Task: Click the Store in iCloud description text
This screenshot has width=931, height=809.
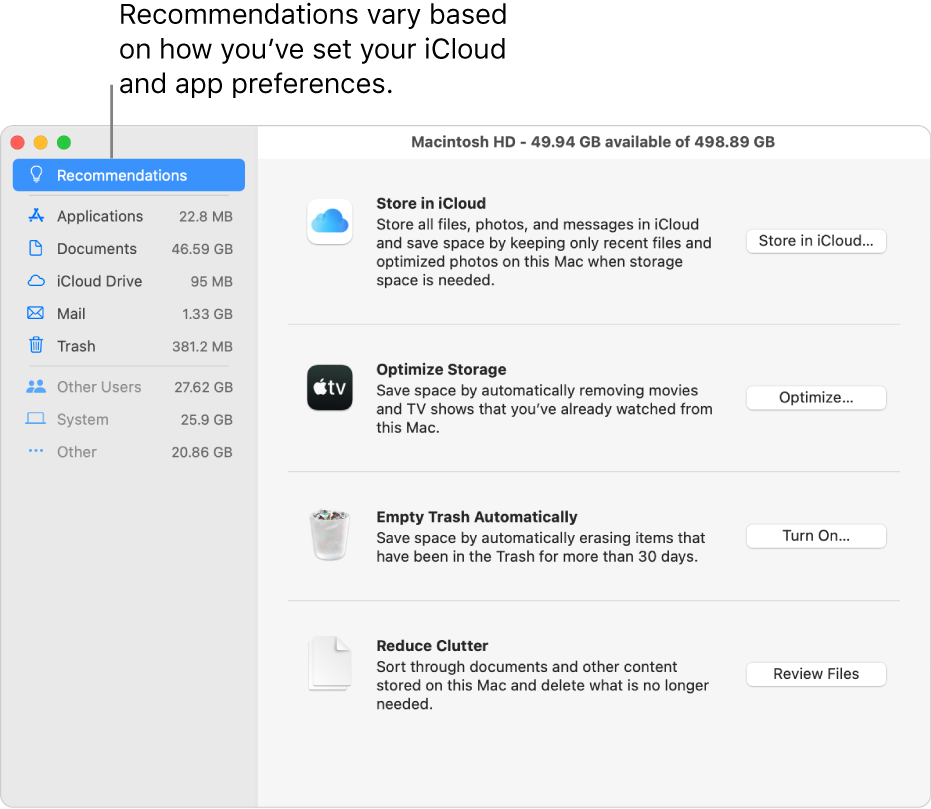Action: [x=544, y=252]
